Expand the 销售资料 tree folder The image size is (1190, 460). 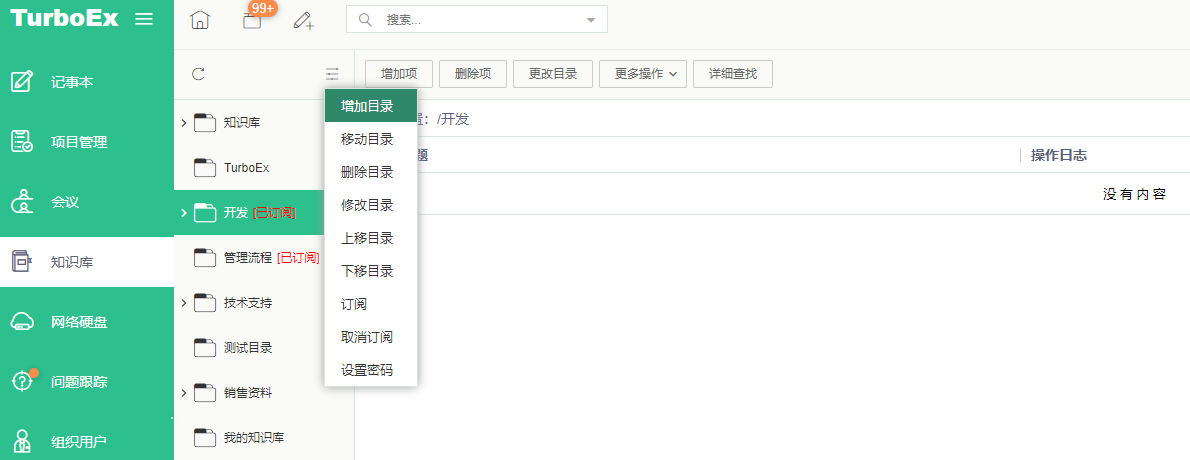pos(184,393)
